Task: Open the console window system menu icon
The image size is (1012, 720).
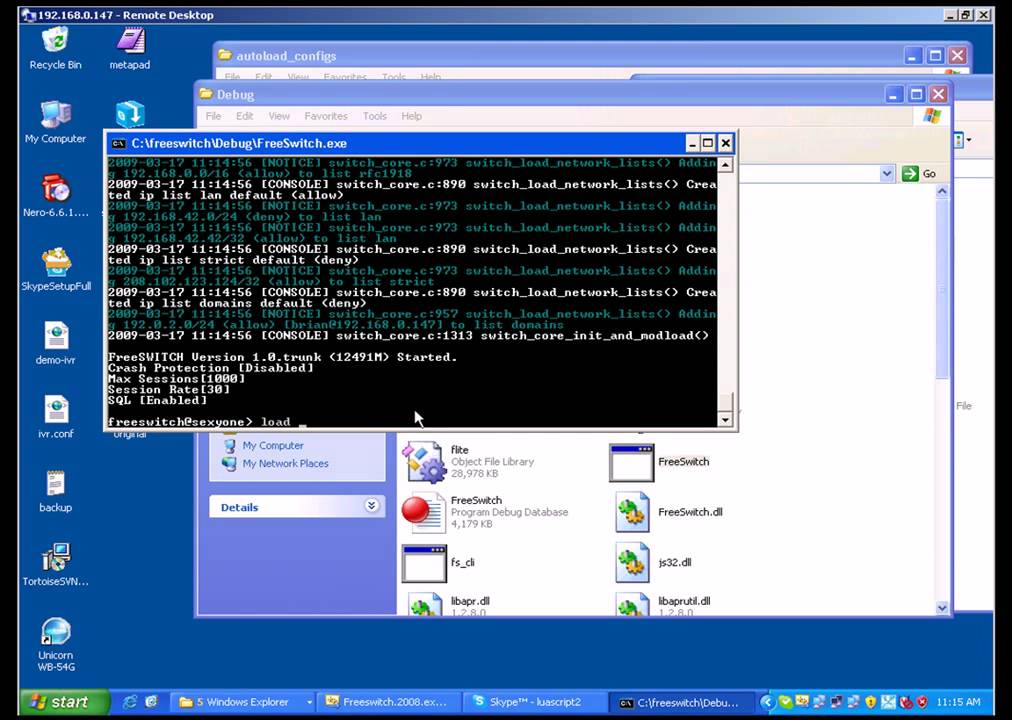Action: pos(118,143)
